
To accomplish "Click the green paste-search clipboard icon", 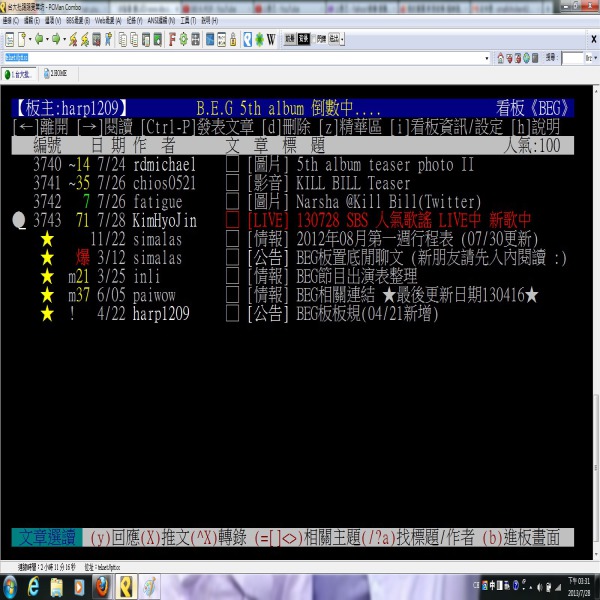I will [x=158, y=39].
